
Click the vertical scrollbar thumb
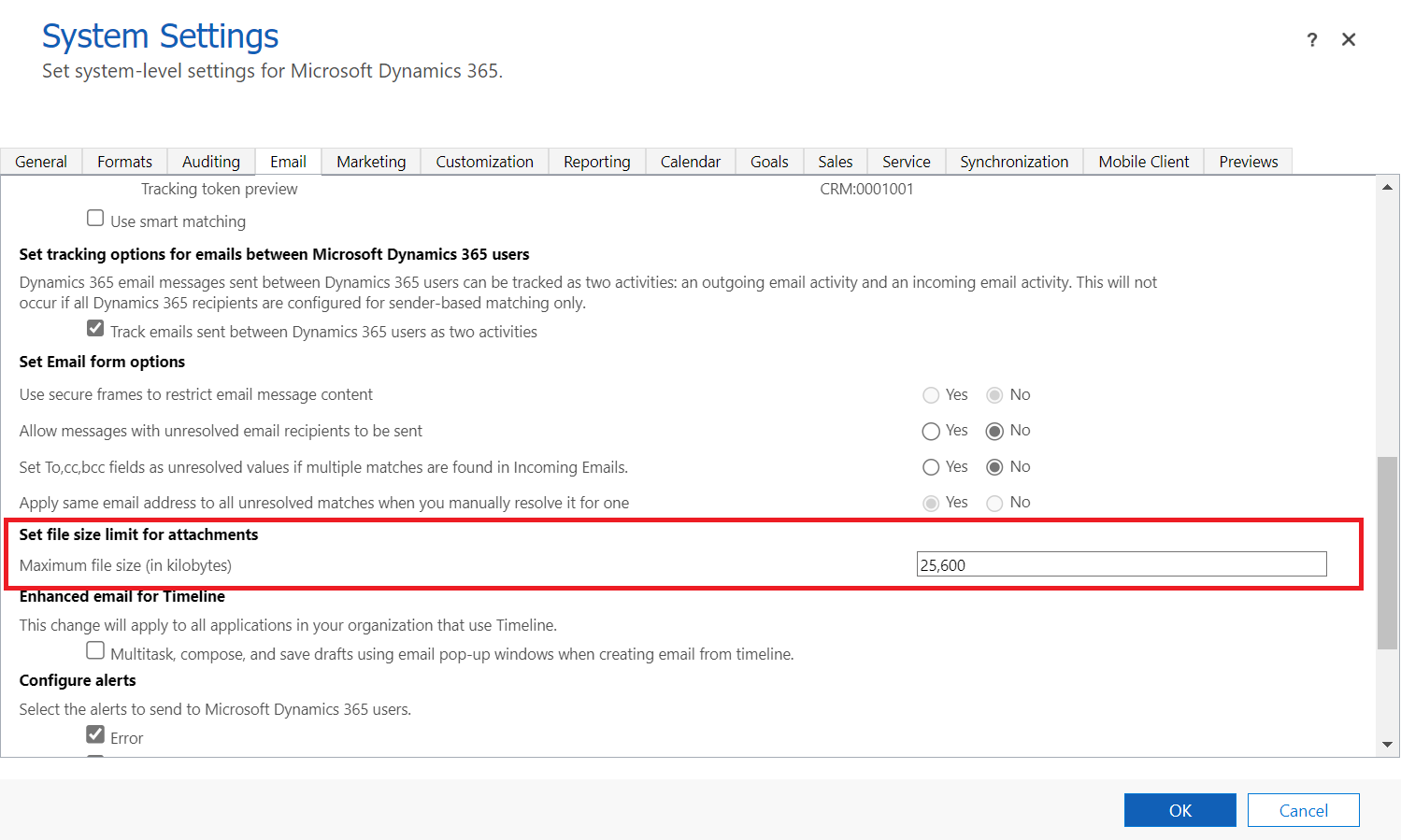[1388, 551]
